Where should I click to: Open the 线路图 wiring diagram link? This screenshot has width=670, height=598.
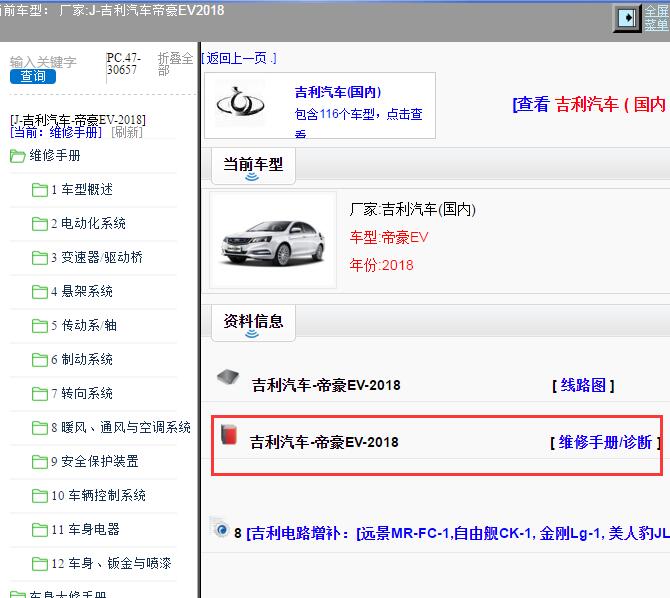[x=583, y=385]
